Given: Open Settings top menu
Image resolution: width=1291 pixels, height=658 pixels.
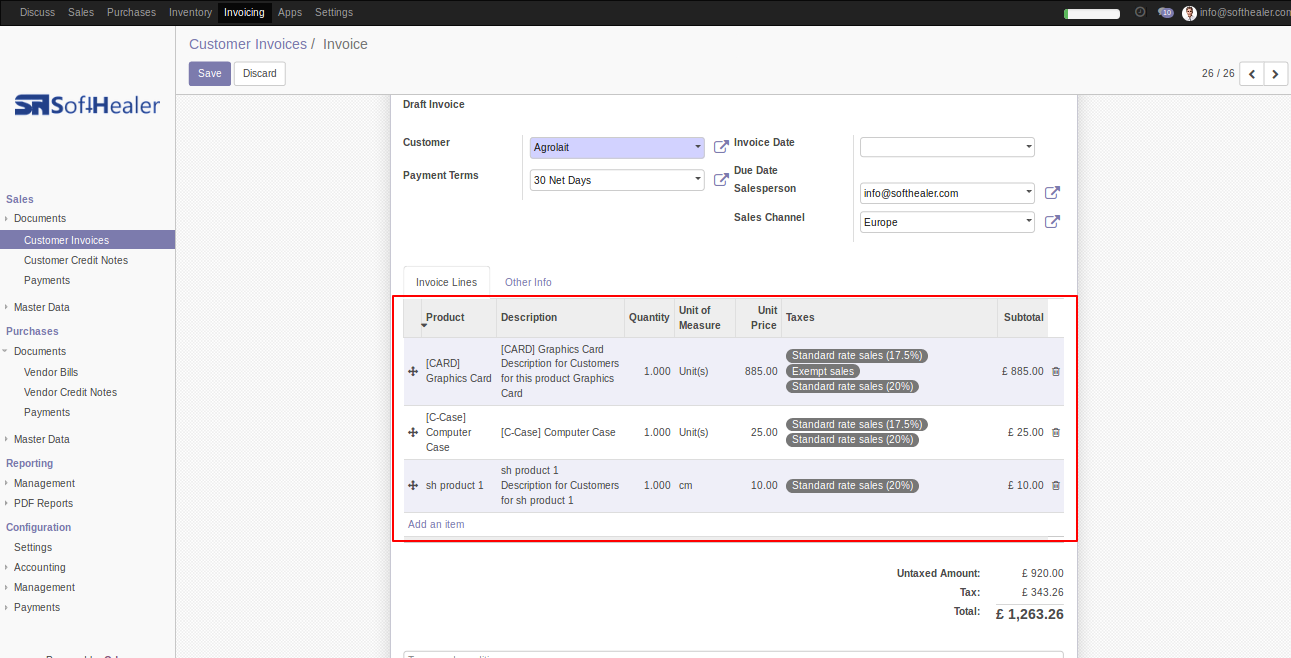Looking at the screenshot, I should click(334, 12).
